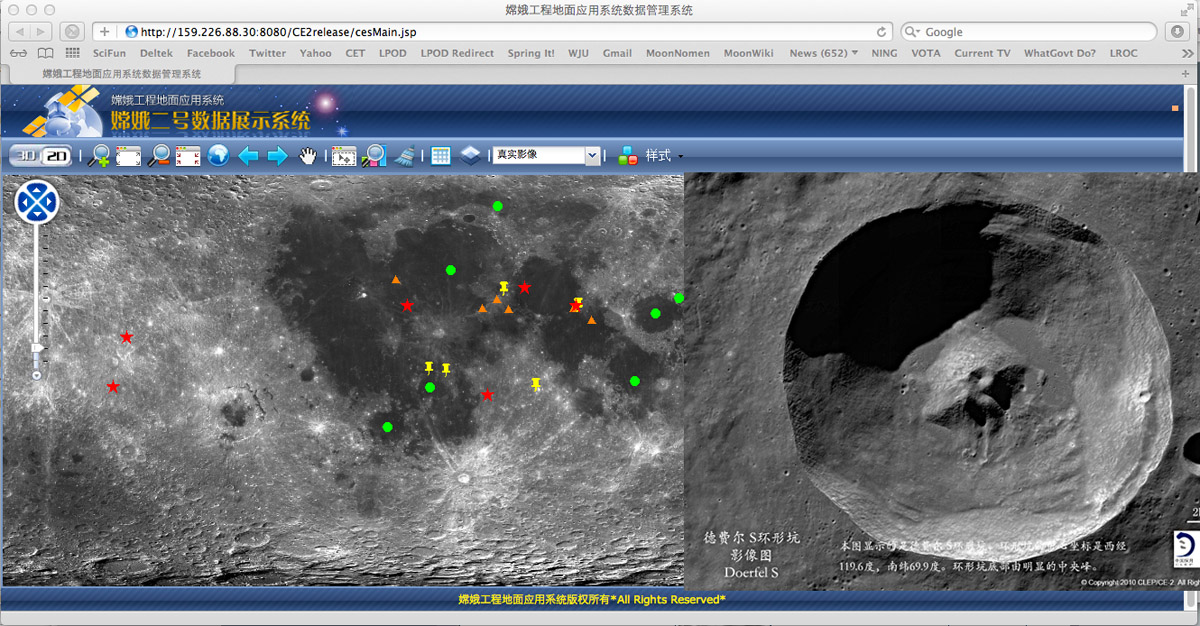Viewport: 1200px width, 626px height.
Task: Select the 嫦娥工程地面应用系统数据管理系统 browser tab
Action: point(122,73)
